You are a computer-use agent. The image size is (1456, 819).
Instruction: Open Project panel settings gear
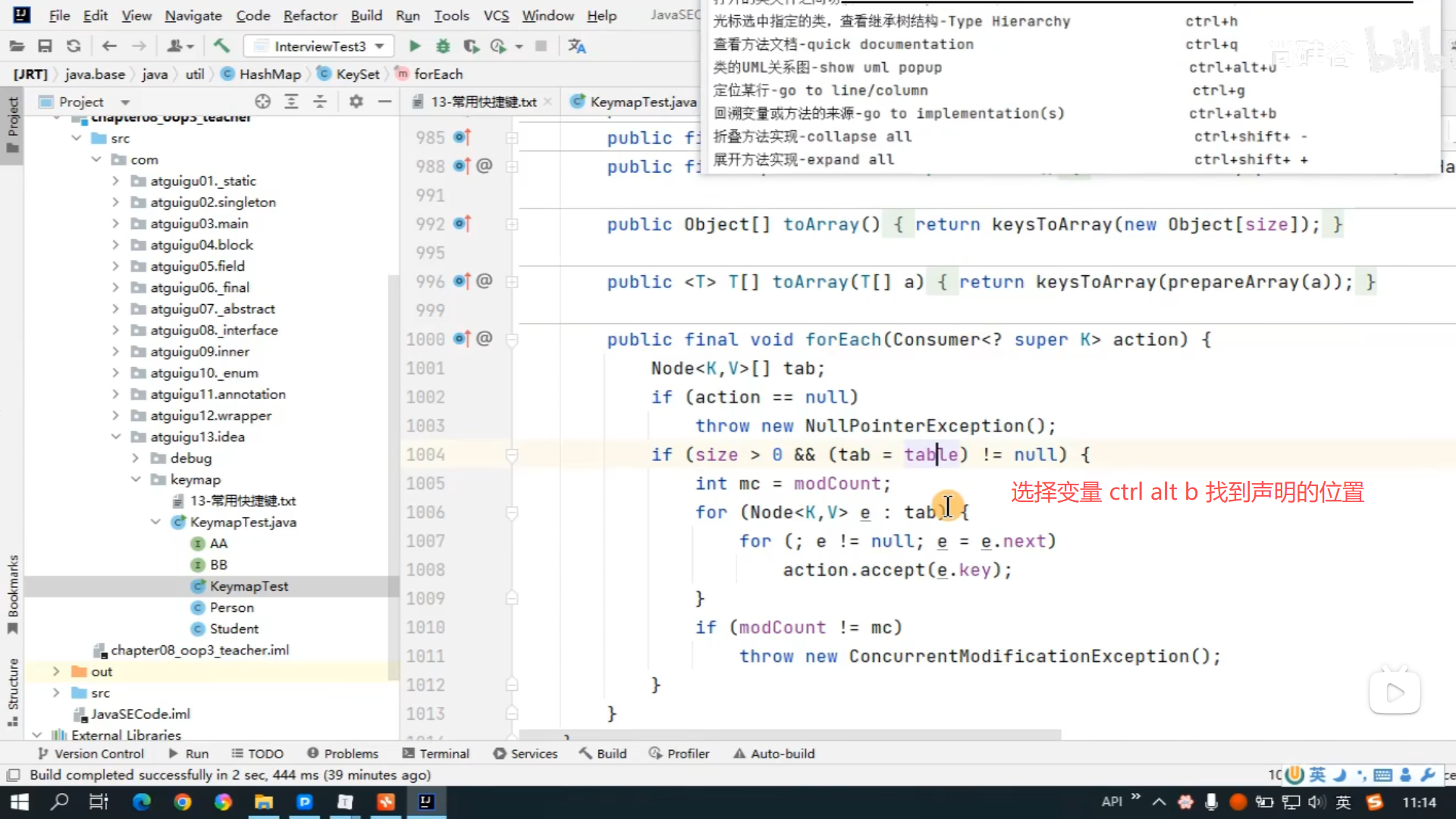pos(356,102)
